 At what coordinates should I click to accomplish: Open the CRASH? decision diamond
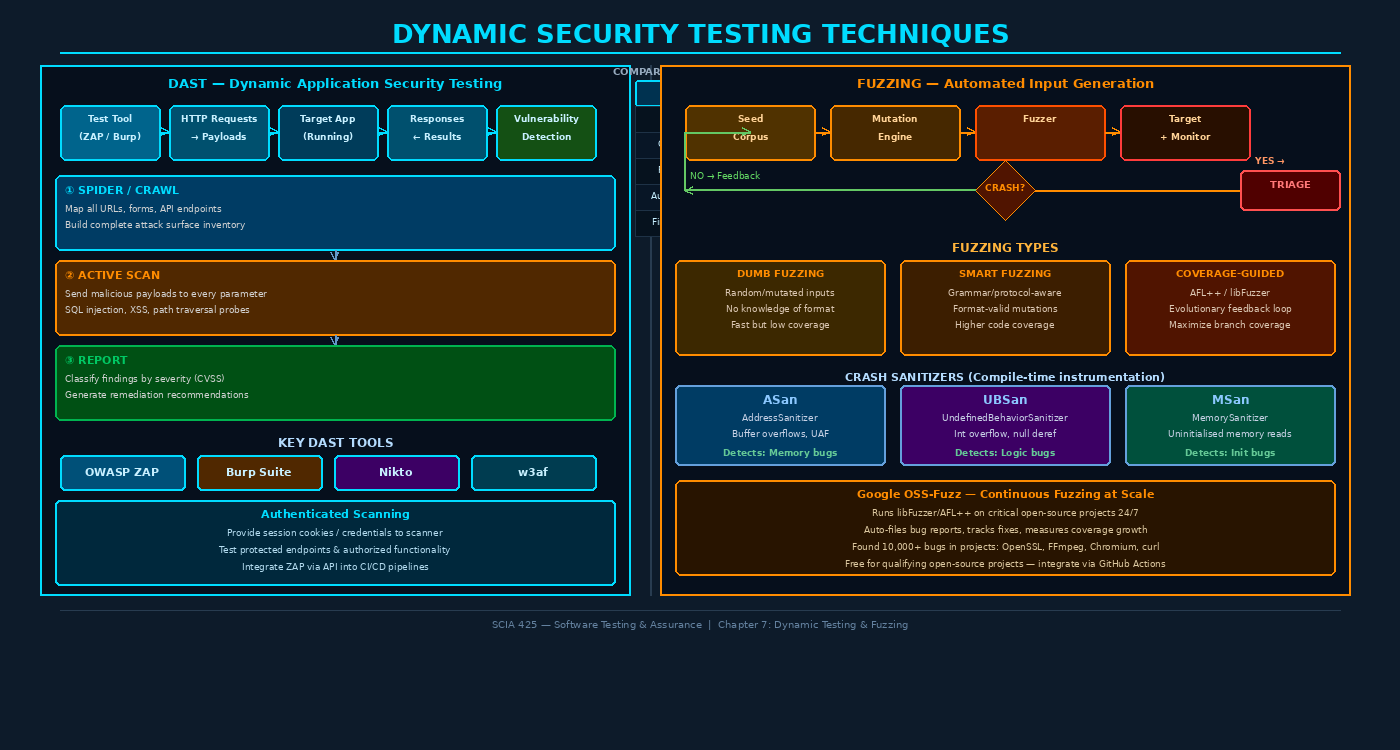click(1004, 189)
